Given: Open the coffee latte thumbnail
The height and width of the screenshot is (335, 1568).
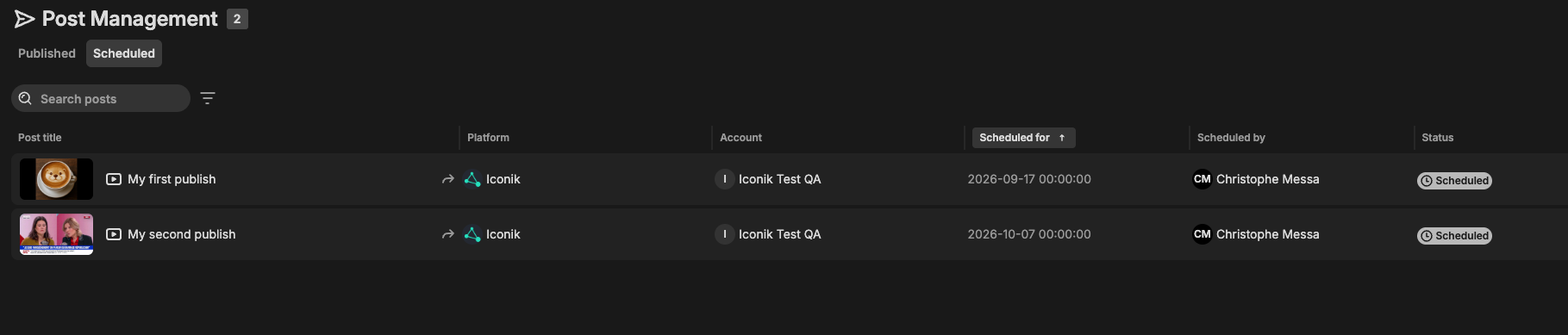Looking at the screenshot, I should coord(56,179).
